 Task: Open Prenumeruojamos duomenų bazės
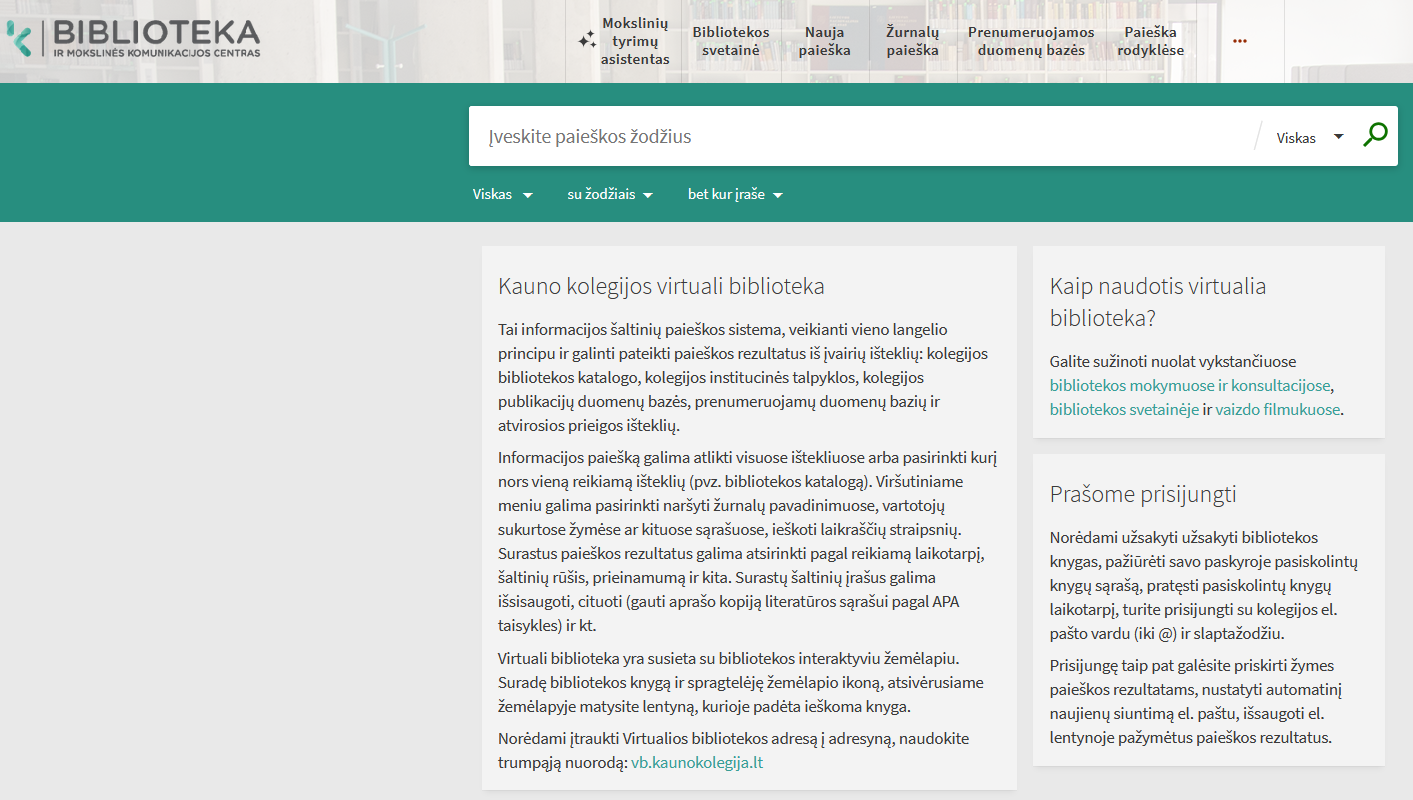tap(1031, 41)
